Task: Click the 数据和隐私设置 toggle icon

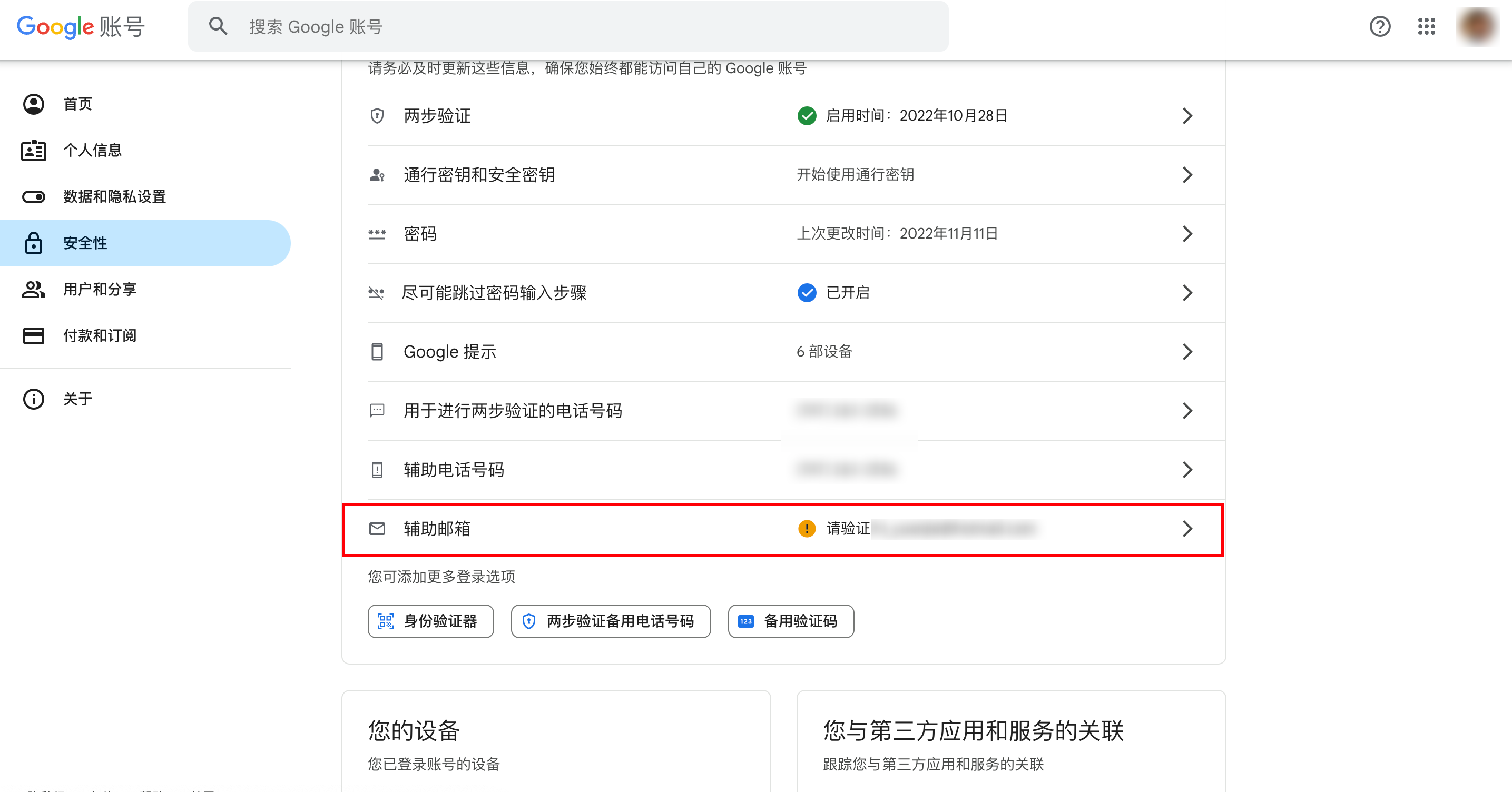Action: [34, 196]
